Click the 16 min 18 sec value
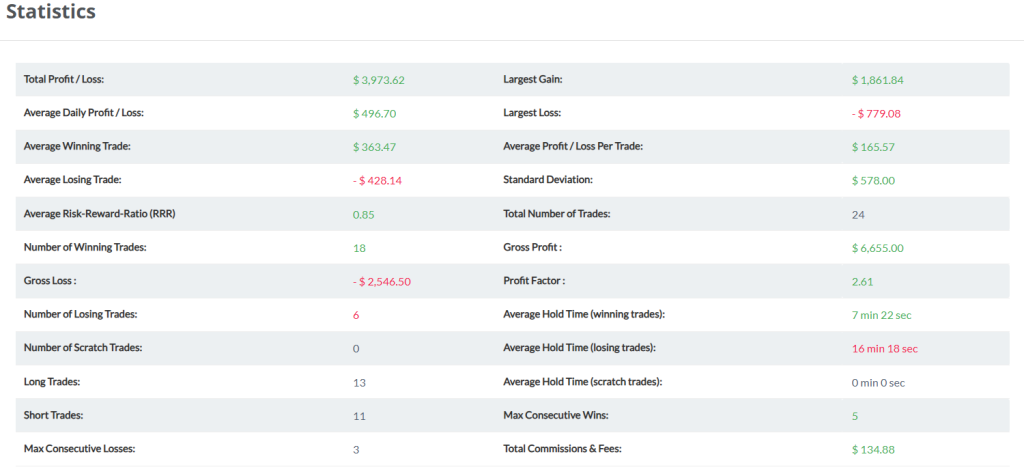The height and width of the screenshot is (476, 1024). (885, 349)
